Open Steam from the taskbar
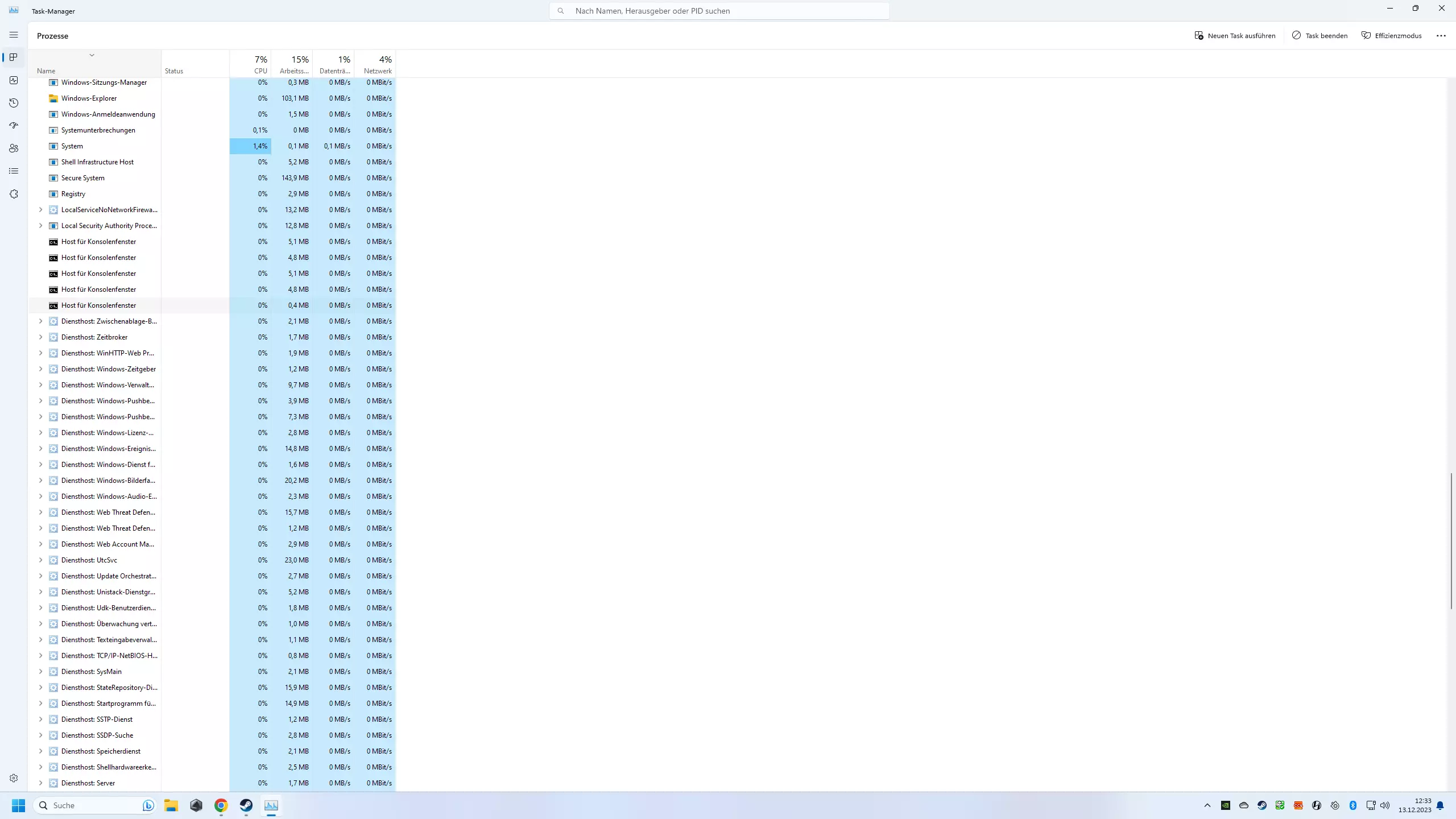Image resolution: width=1456 pixels, height=819 pixels. point(246,805)
